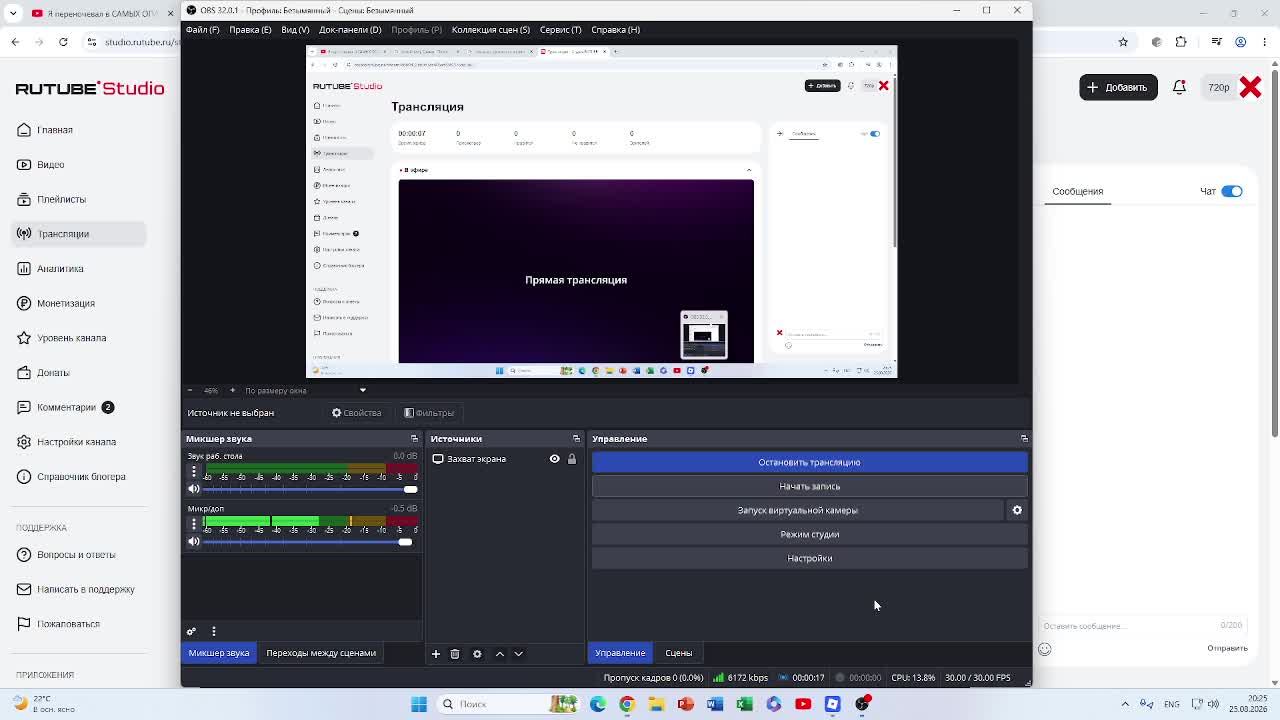
Task: Toggle lock on Захват экрана source
Action: pyautogui.click(x=572, y=459)
